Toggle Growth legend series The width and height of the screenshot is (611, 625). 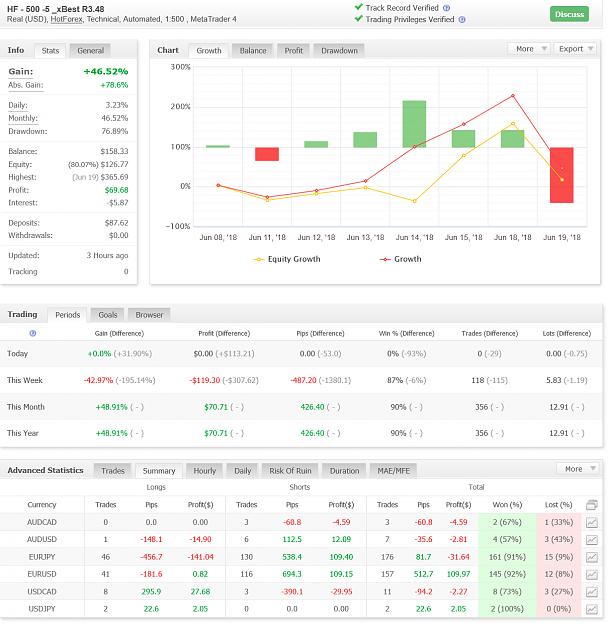coord(400,259)
